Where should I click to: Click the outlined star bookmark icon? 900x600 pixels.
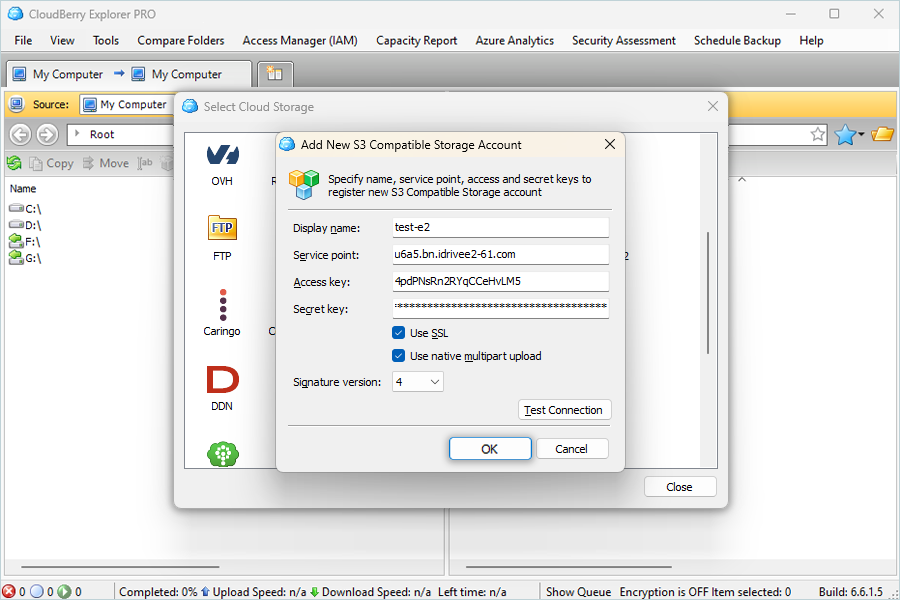tap(818, 134)
